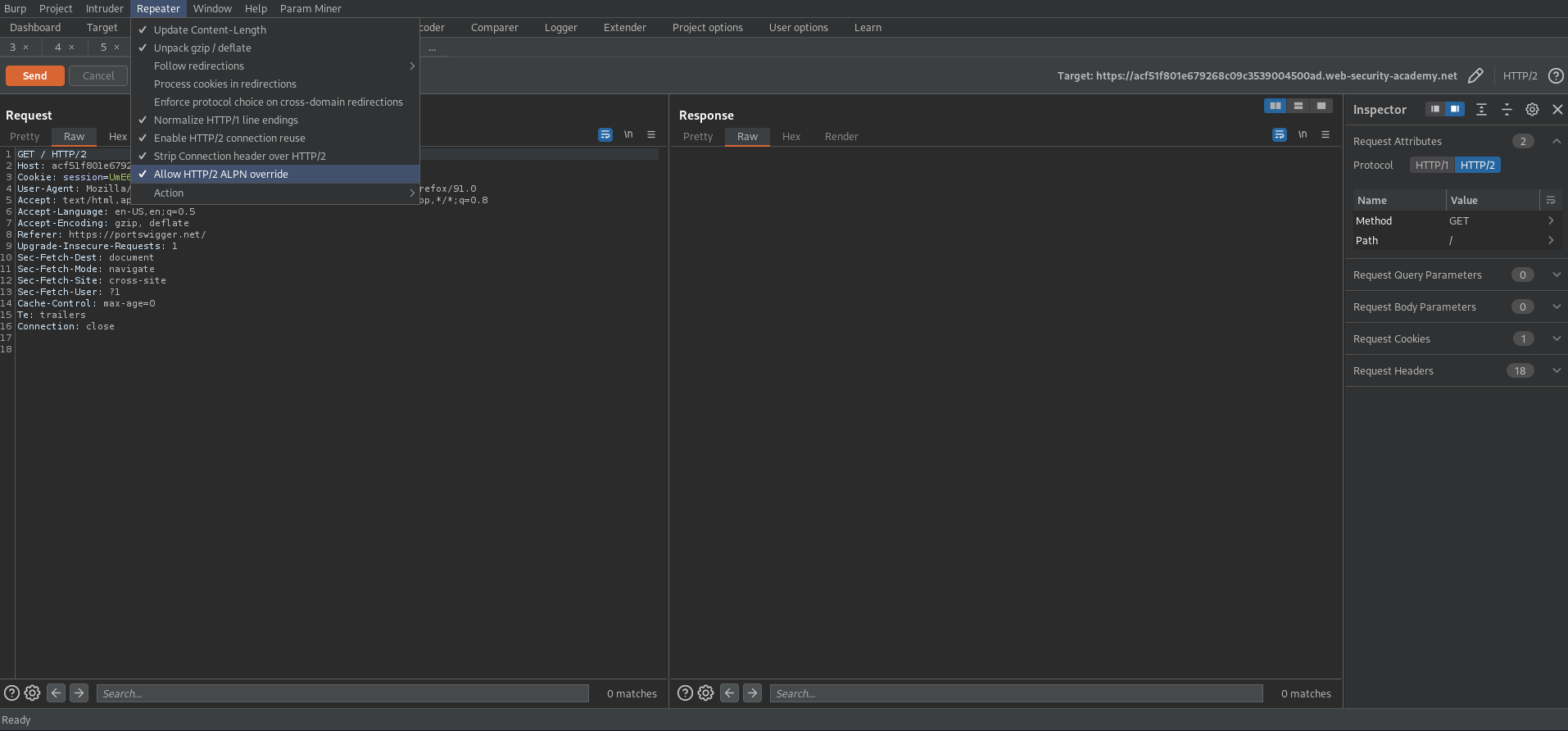Click the HTTP/2 label near target
Screen dimensions: 1568x731
[x=1520, y=75]
